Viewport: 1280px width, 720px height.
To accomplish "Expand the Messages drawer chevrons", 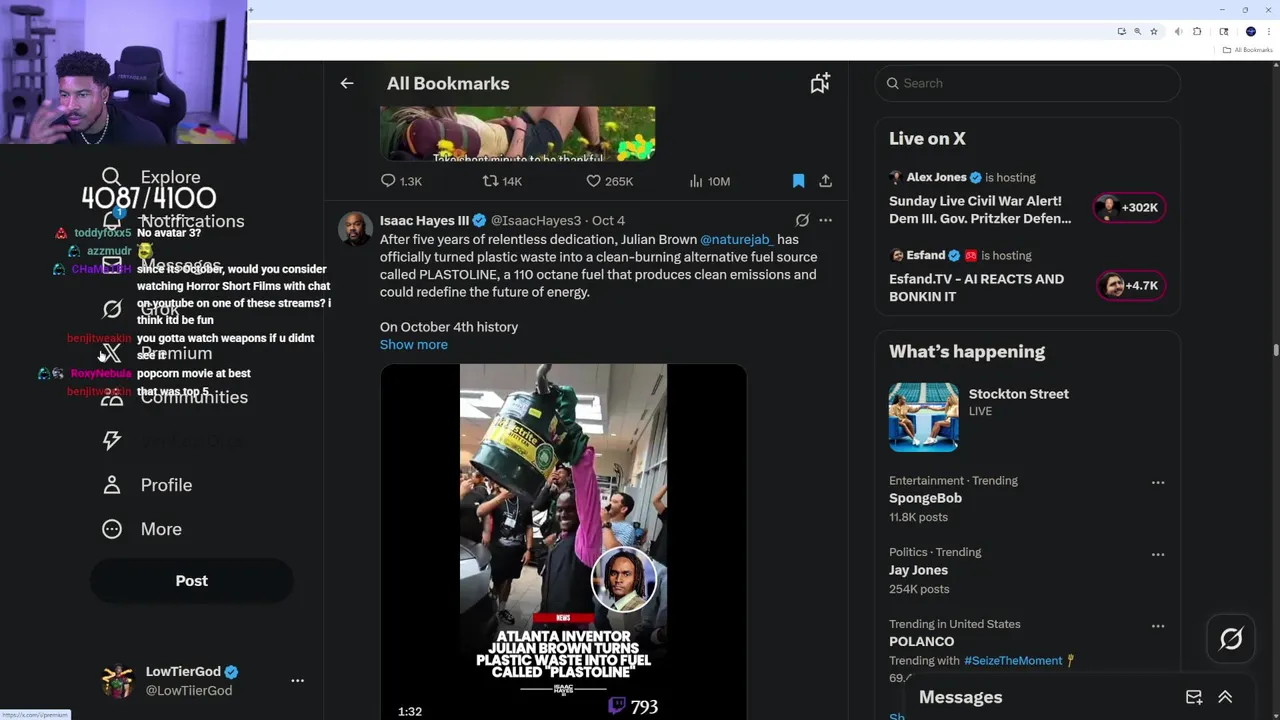I will (x=1225, y=697).
